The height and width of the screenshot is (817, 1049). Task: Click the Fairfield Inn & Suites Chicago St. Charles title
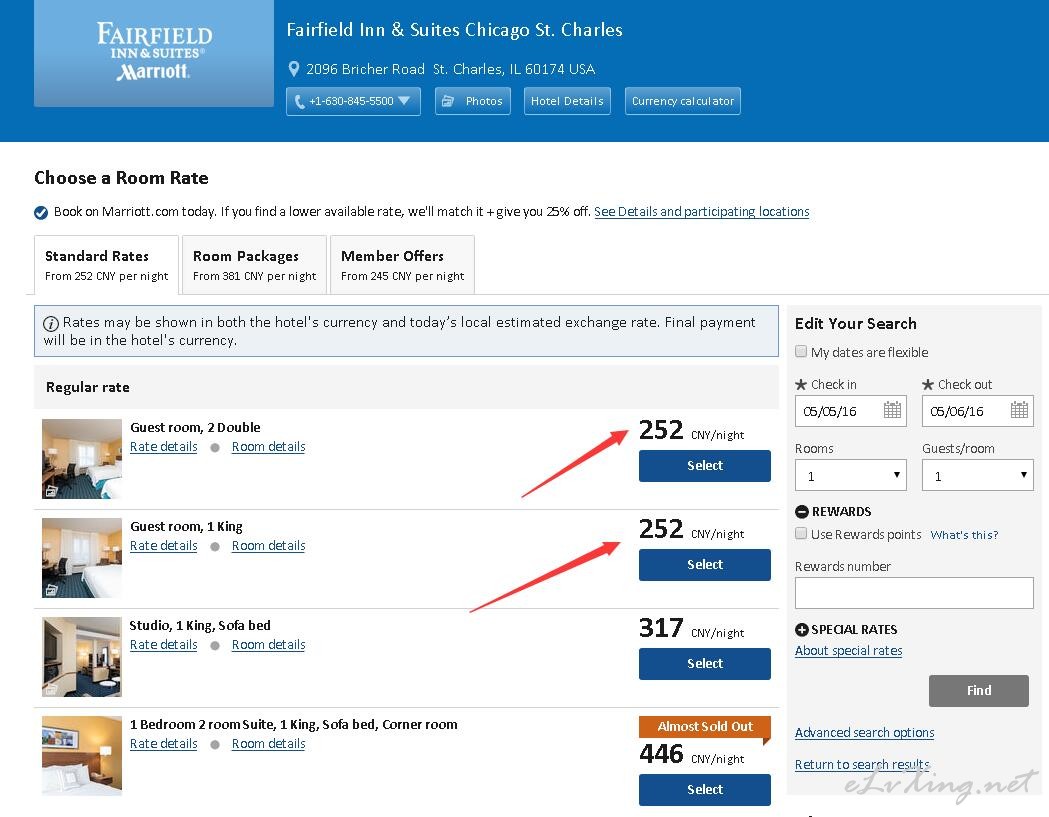(454, 30)
